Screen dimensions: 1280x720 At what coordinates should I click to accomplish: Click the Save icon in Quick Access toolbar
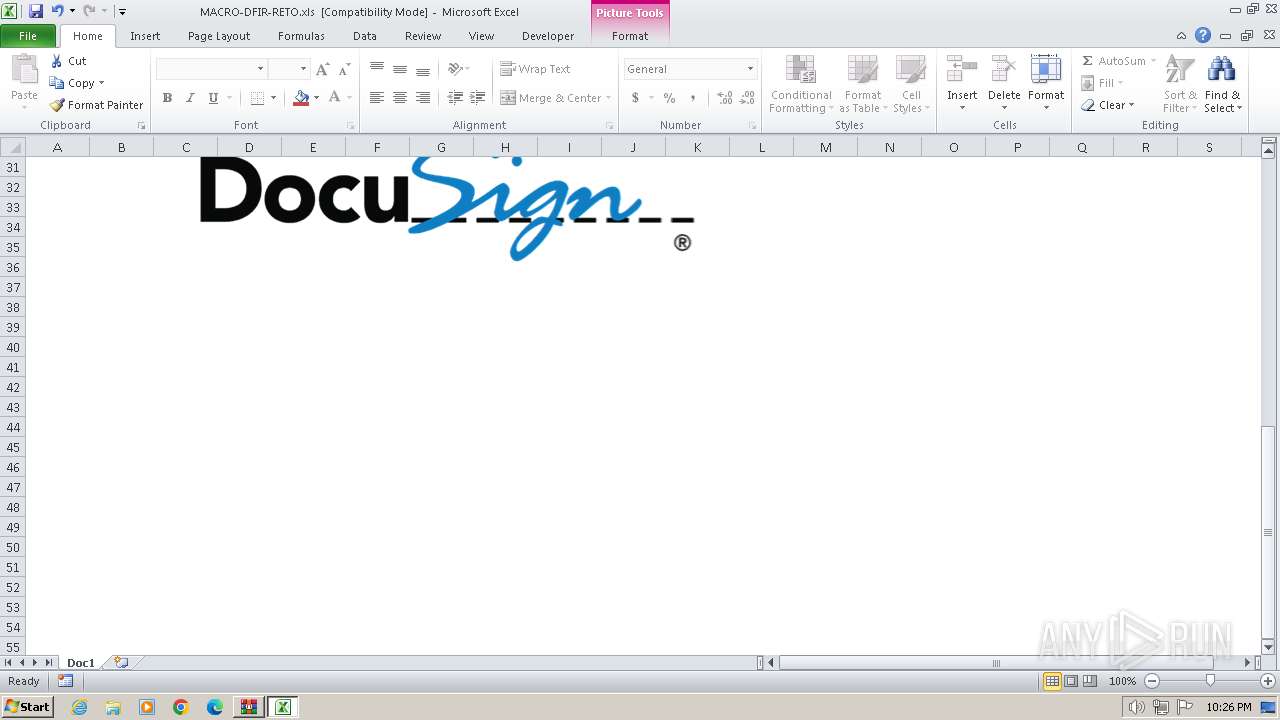tap(36, 11)
